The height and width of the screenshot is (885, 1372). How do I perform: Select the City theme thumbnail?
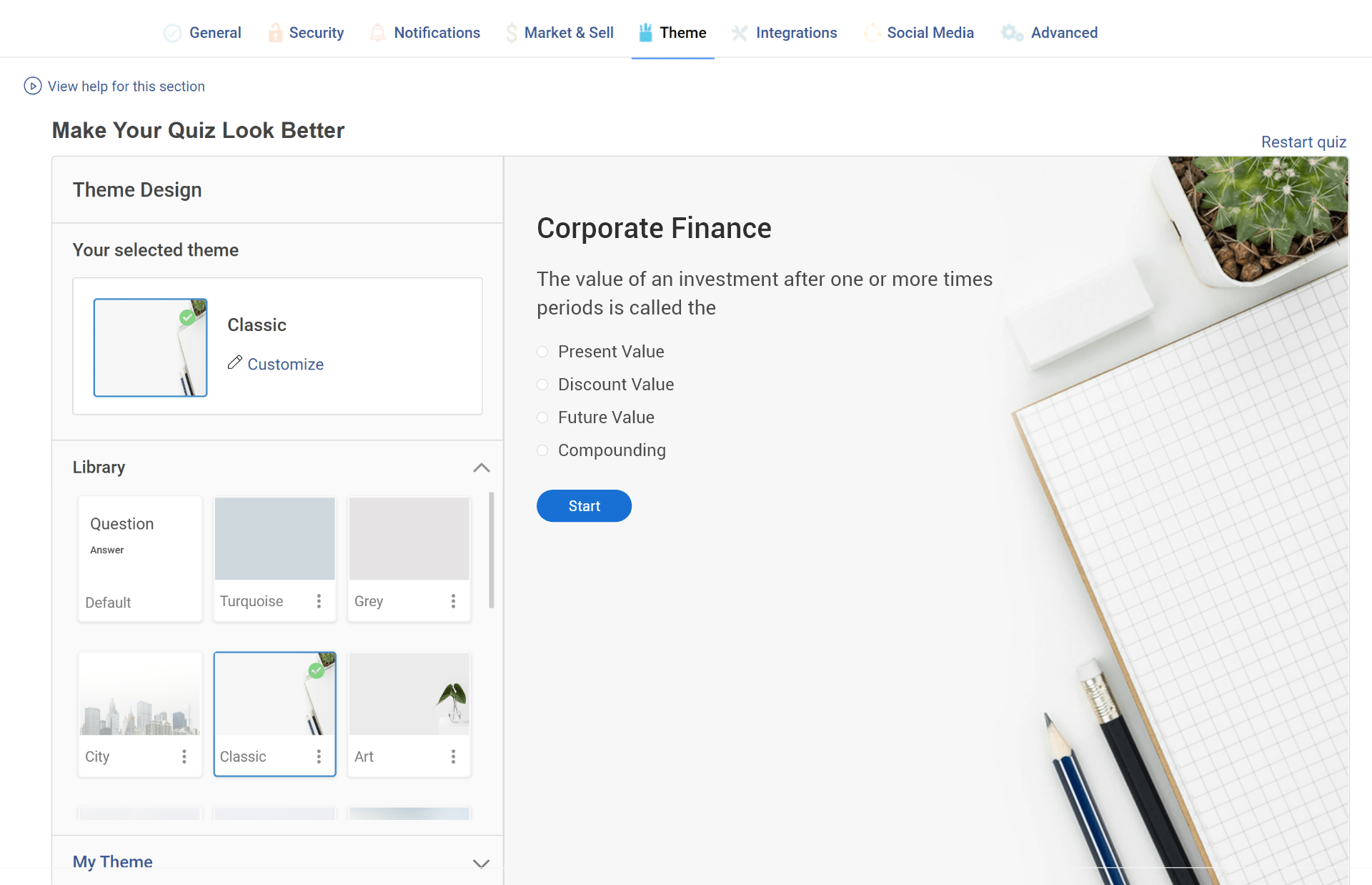coord(139,695)
